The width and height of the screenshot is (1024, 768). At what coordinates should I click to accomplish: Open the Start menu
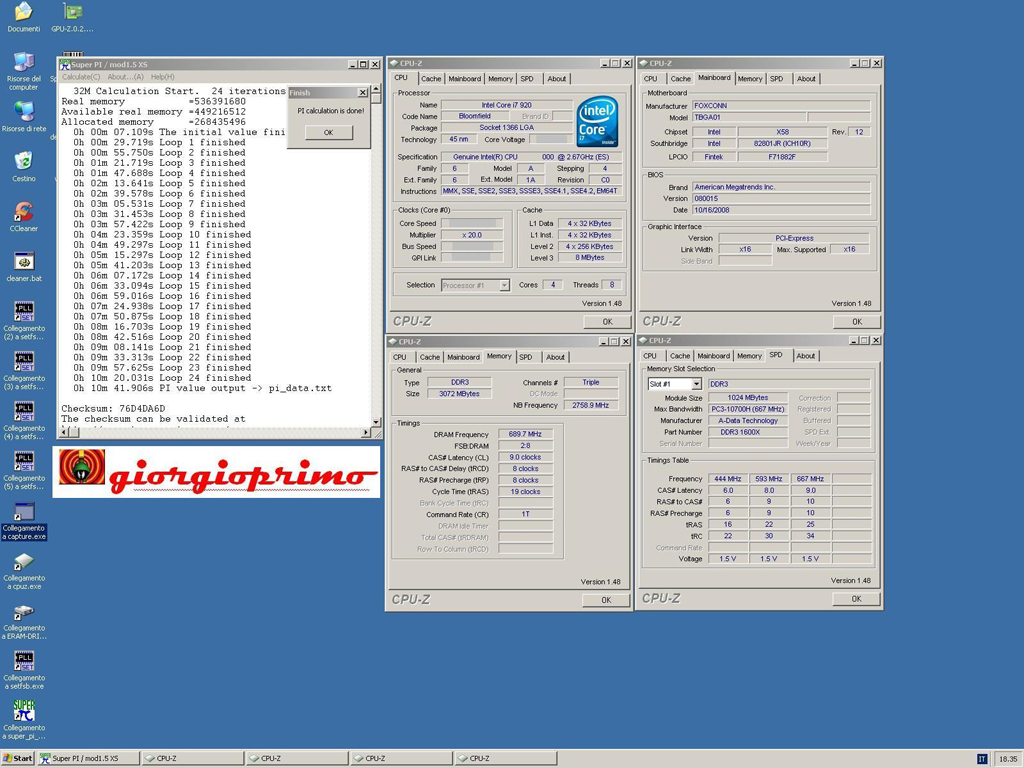pyautogui.click(x=18, y=758)
